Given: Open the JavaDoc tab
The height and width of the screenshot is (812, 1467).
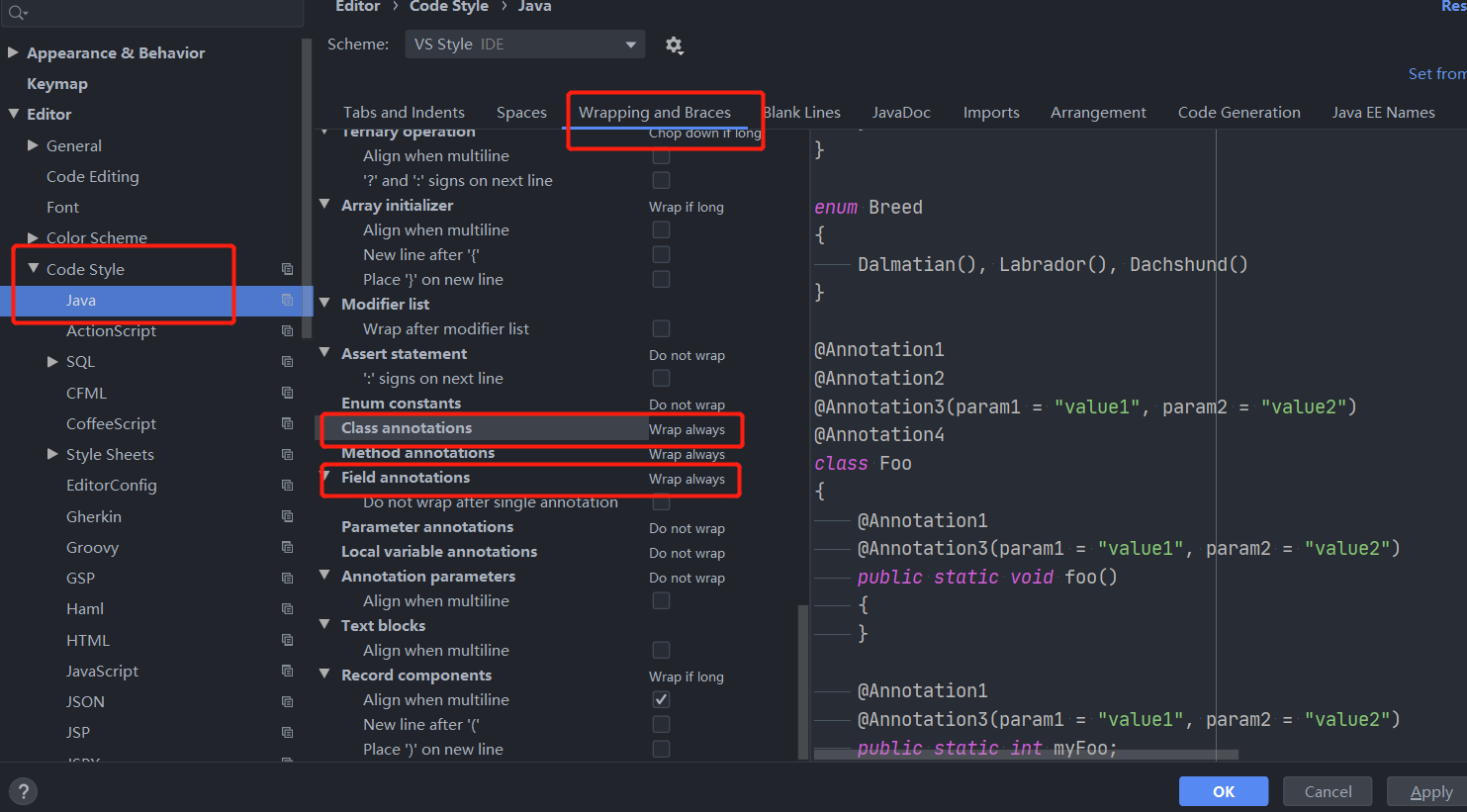Looking at the screenshot, I should [901, 112].
